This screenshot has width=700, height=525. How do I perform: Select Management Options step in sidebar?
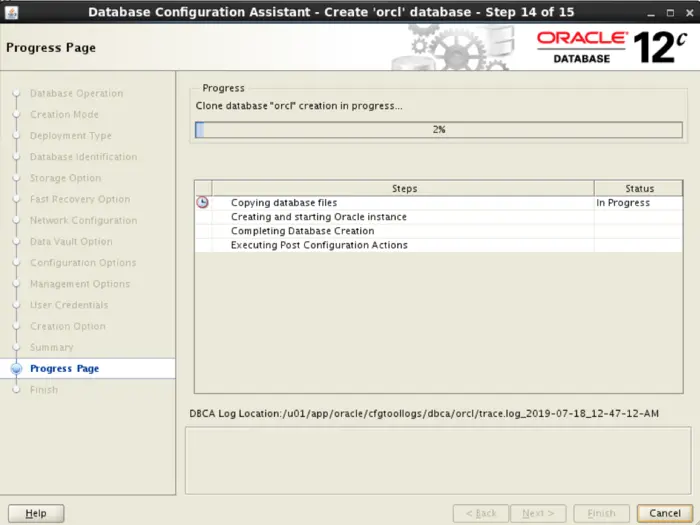80,284
